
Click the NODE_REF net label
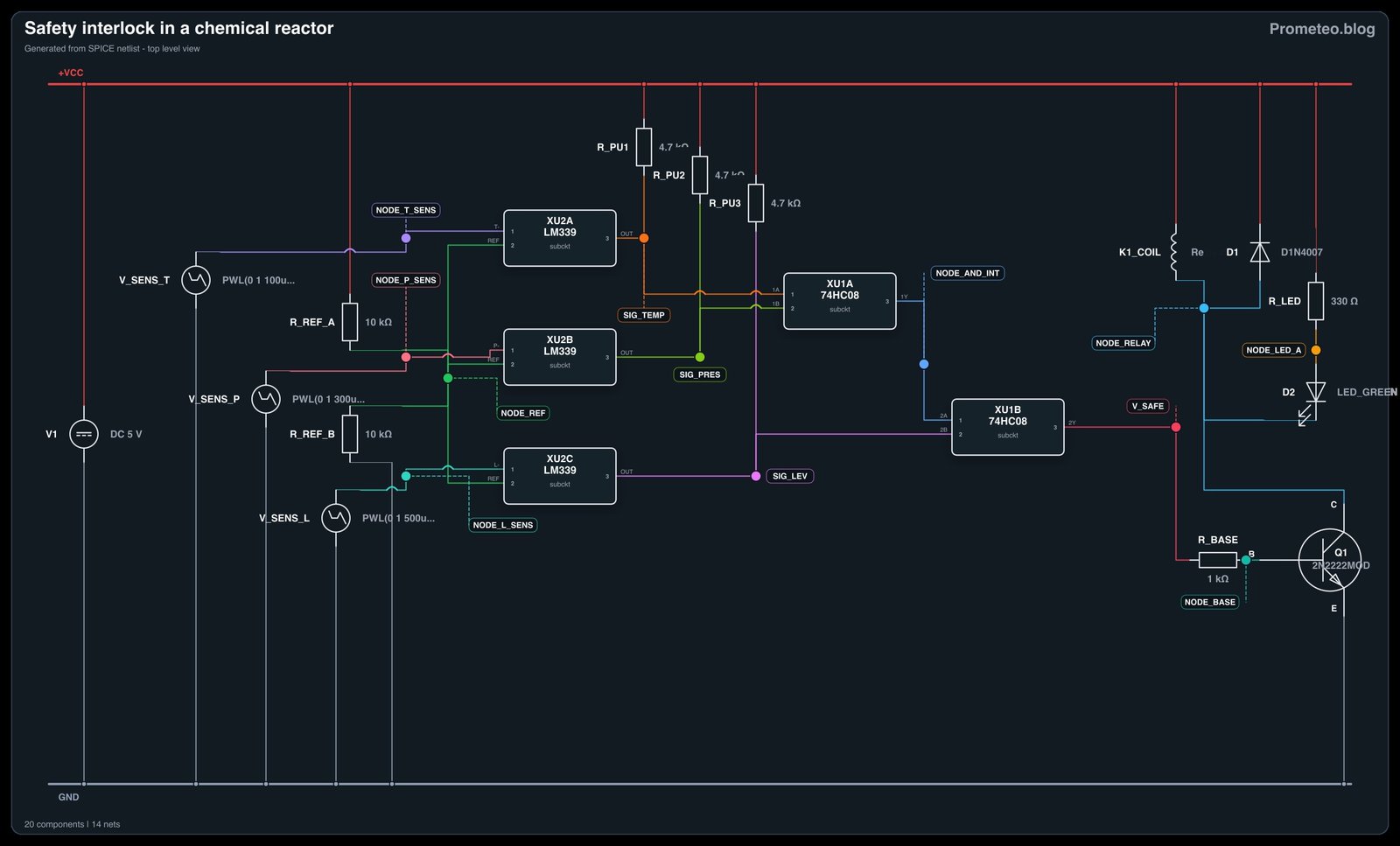(523, 413)
